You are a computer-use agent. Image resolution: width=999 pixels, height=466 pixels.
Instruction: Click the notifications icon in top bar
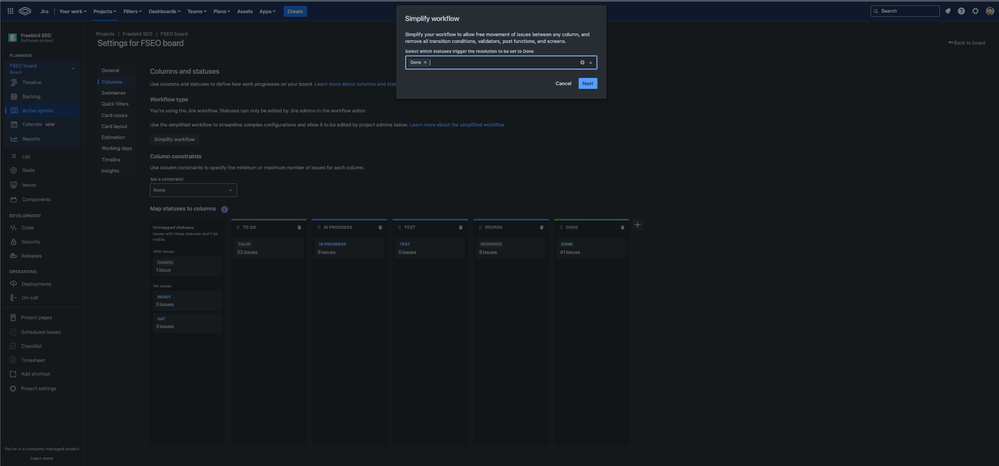[948, 11]
